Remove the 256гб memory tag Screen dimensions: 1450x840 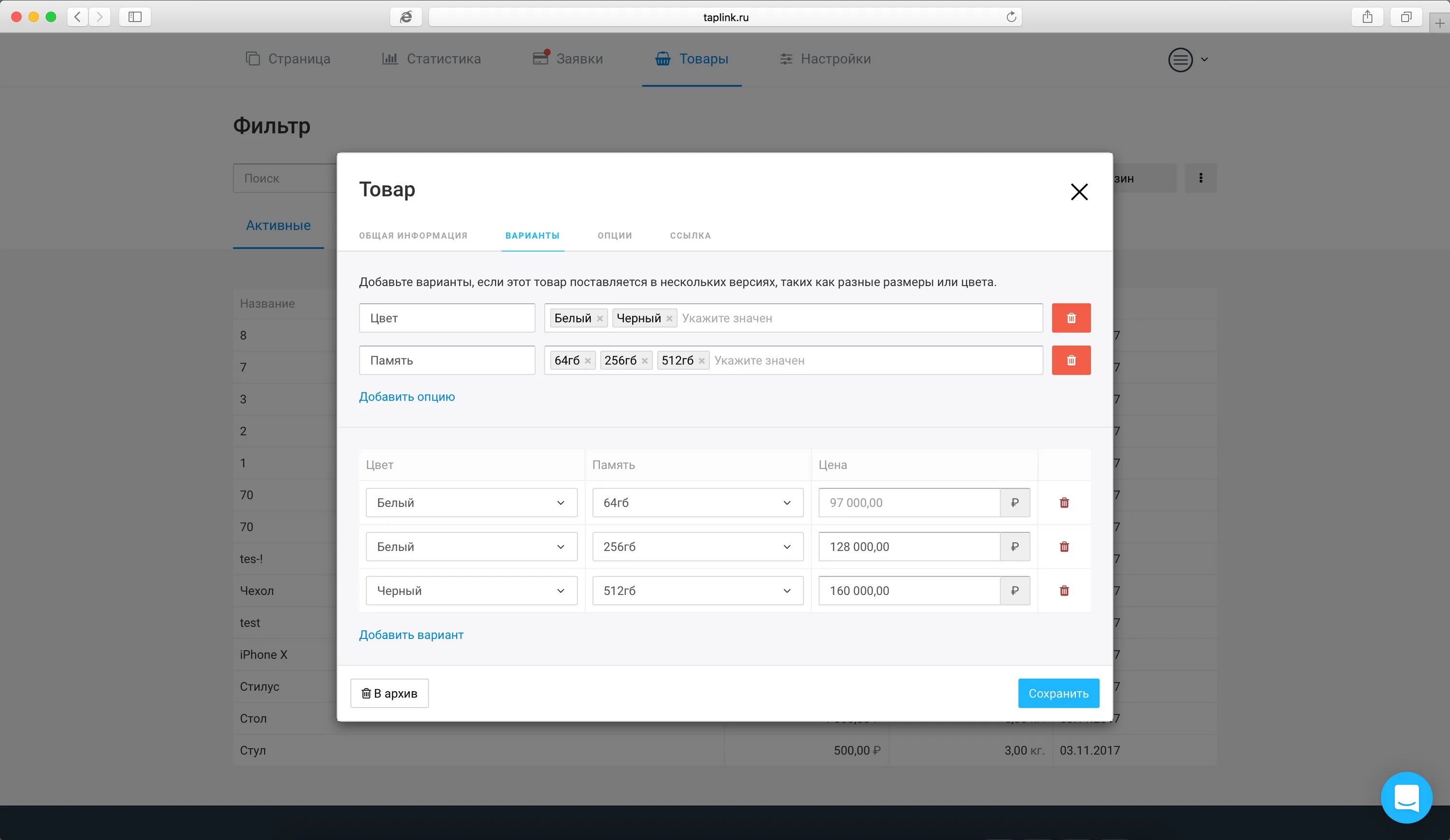click(x=644, y=361)
